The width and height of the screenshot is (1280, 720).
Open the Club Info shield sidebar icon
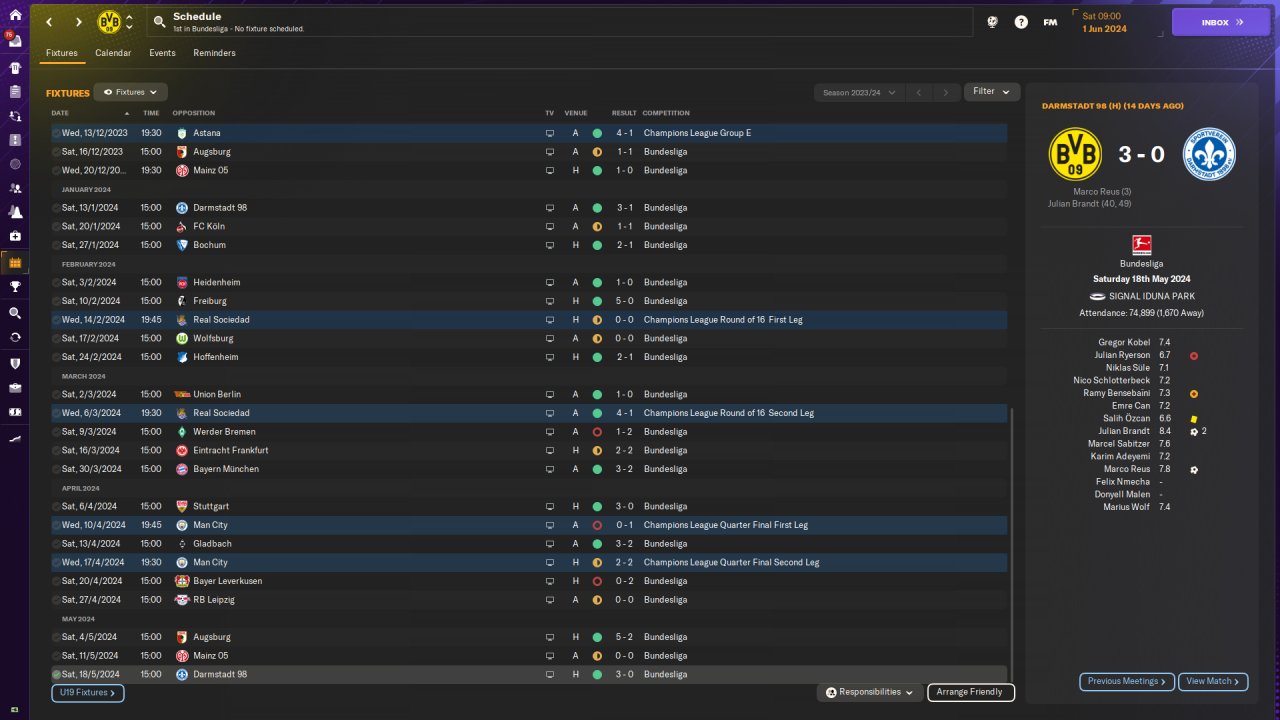[15, 363]
